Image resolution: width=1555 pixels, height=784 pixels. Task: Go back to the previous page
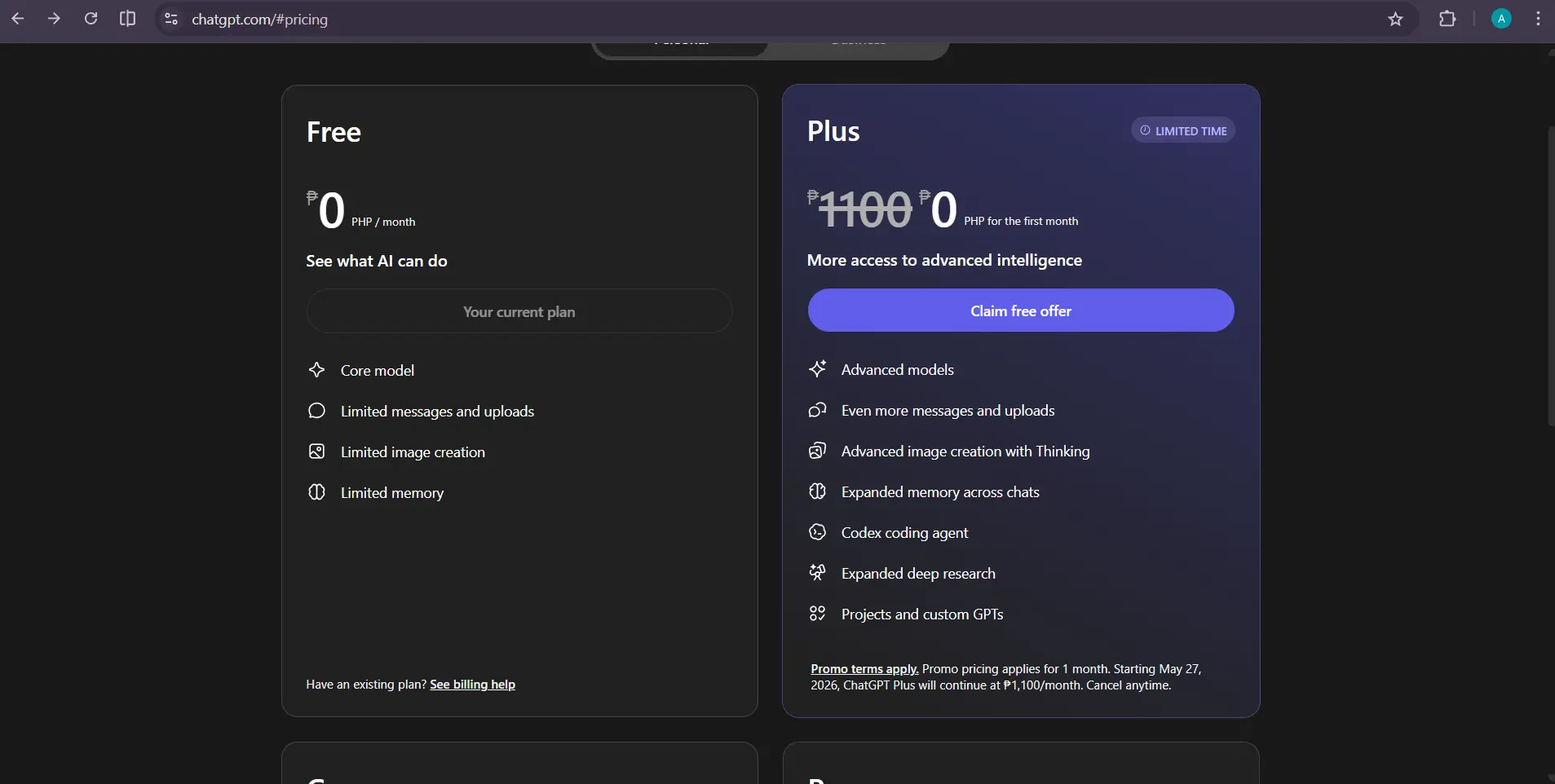pyautogui.click(x=18, y=19)
